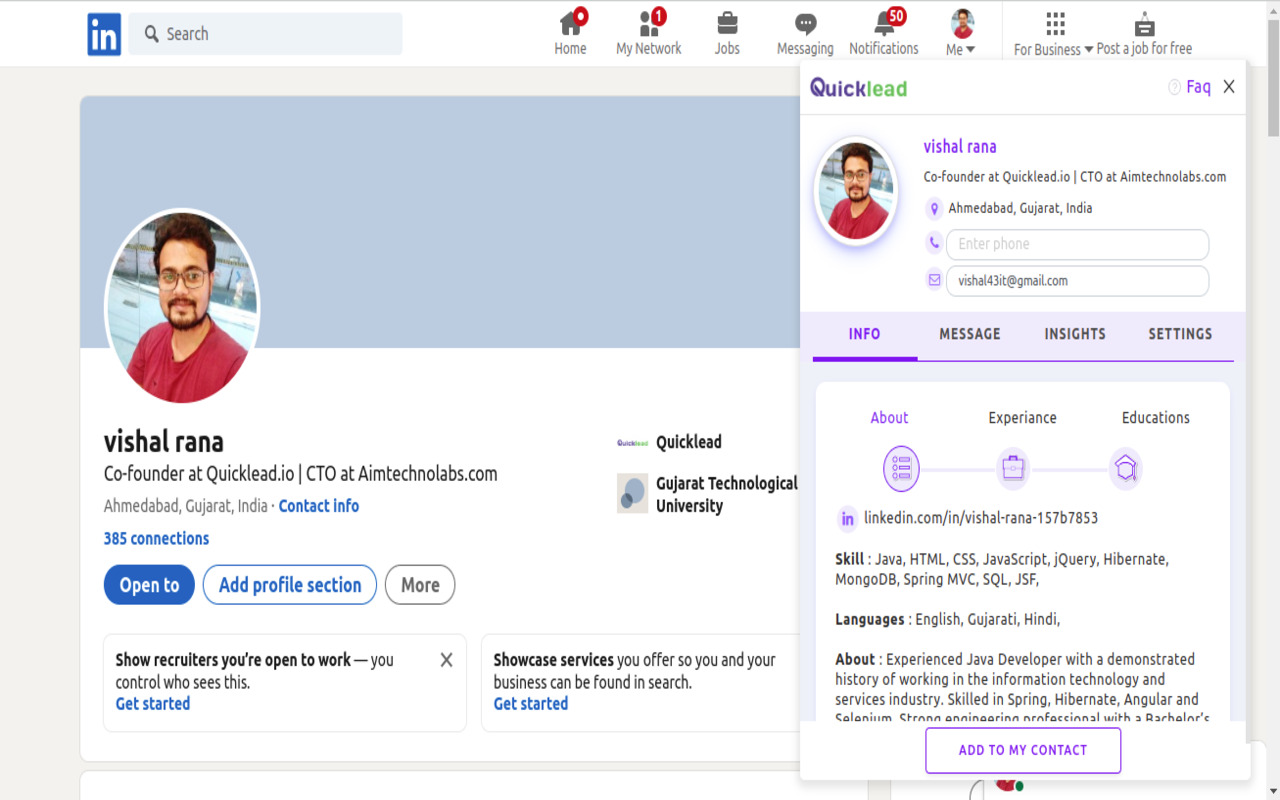
Task: Click the Skill list text
Action: pyautogui.click(x=1002, y=569)
